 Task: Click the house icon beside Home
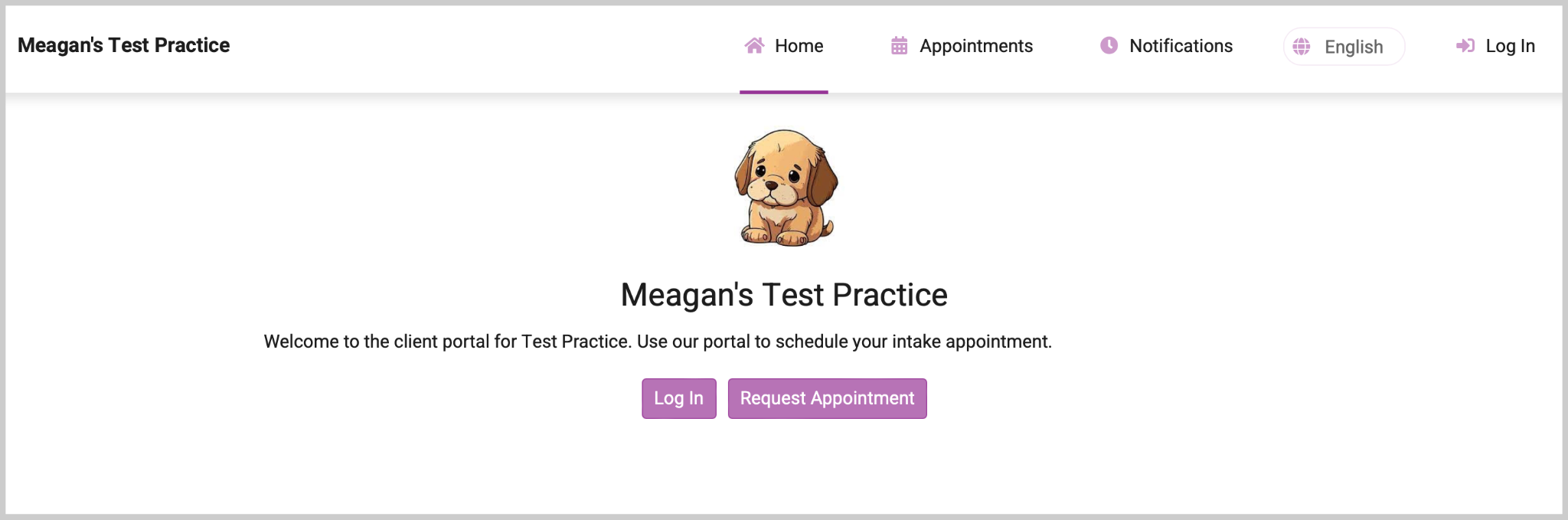[x=754, y=46]
